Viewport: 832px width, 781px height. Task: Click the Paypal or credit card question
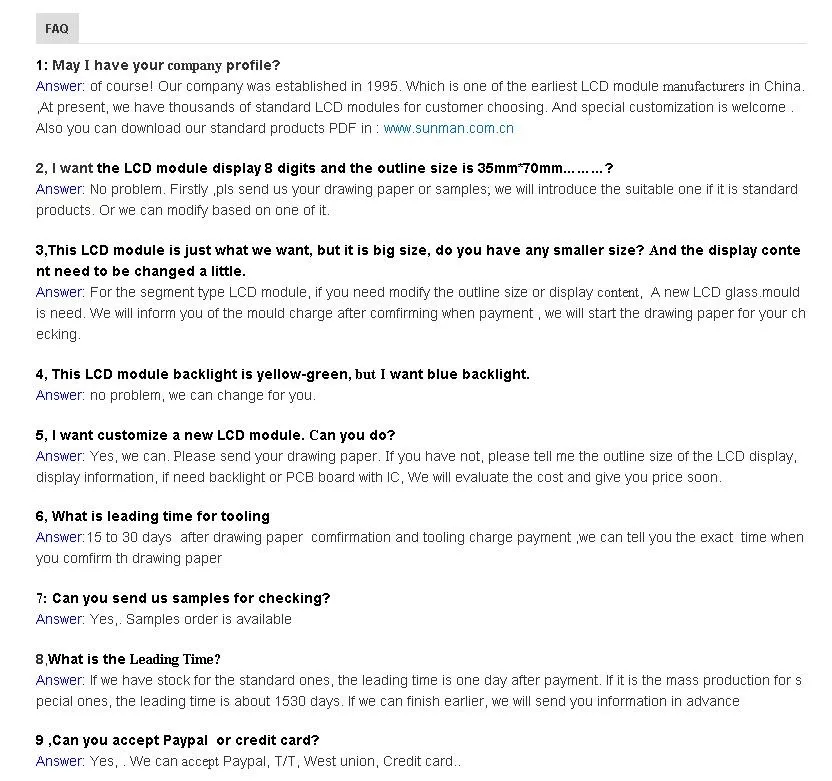[177, 740]
